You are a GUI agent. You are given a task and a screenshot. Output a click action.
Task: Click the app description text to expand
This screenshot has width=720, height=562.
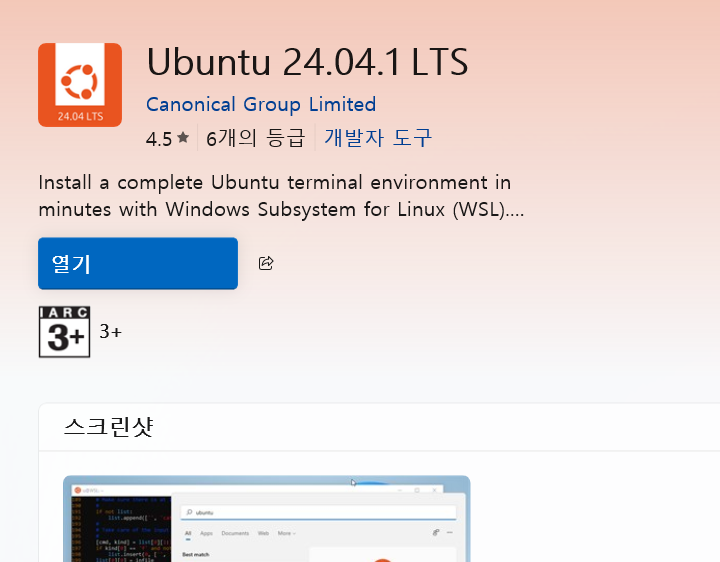[281, 196]
